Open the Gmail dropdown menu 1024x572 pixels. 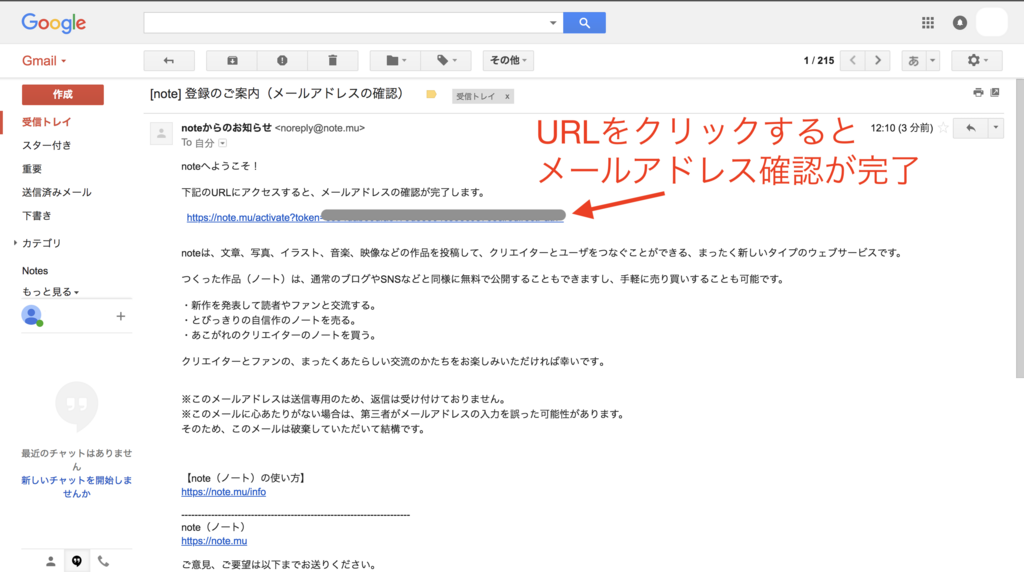(44, 61)
